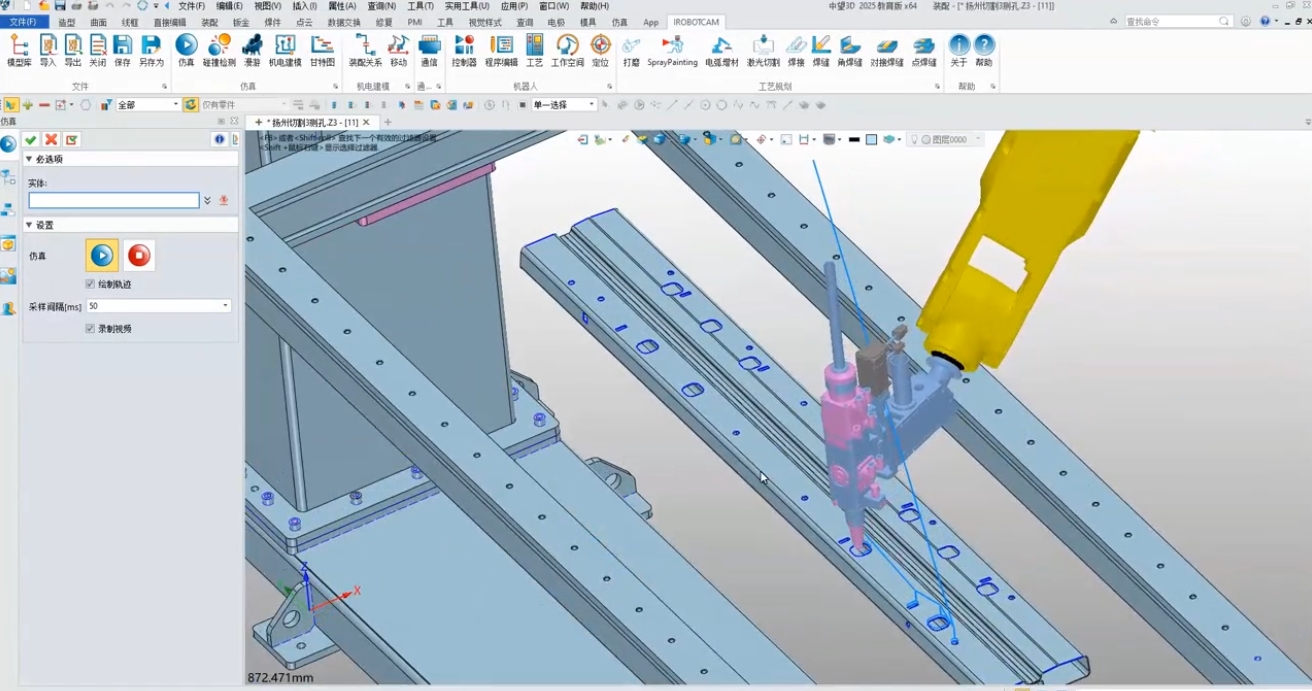Select the 电弧增材 arc additive tool
The height and width of the screenshot is (691, 1312).
(721, 50)
